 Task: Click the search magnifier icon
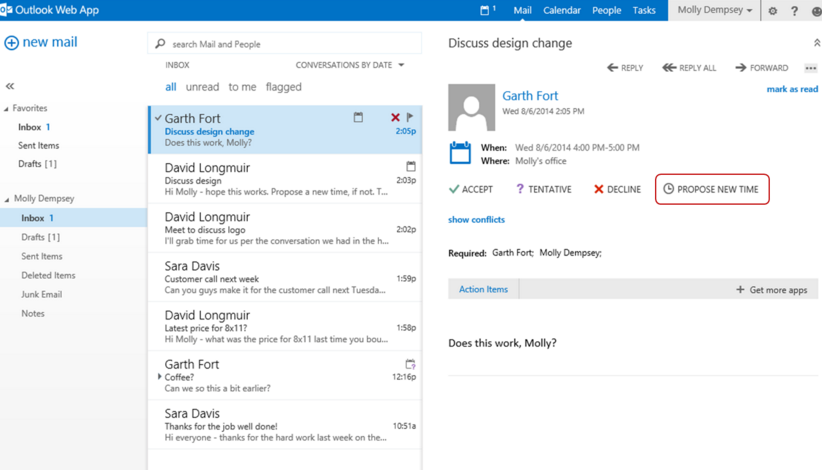pos(160,43)
